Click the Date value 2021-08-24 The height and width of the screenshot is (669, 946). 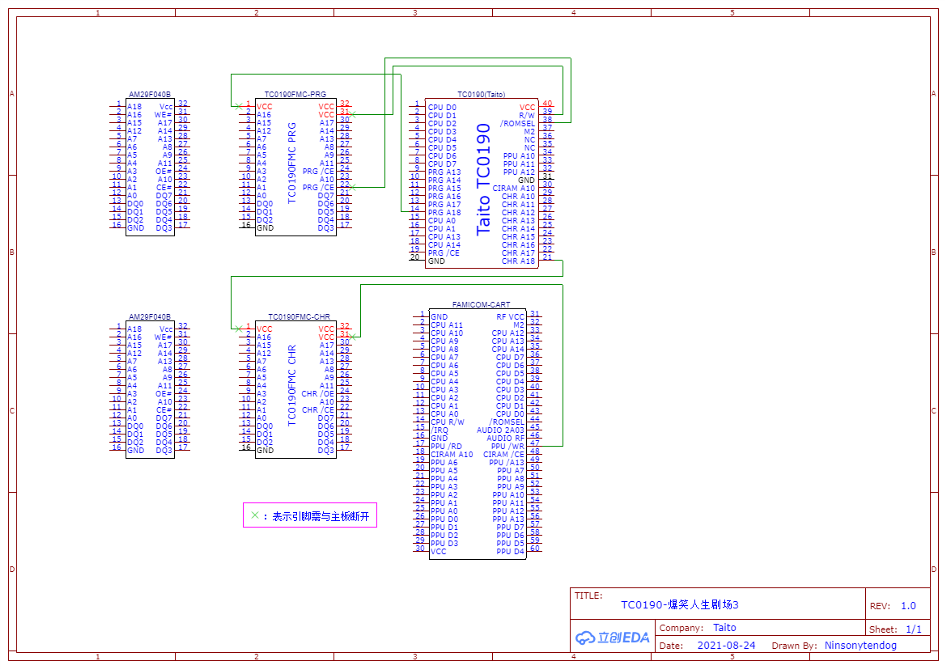pyautogui.click(x=726, y=645)
